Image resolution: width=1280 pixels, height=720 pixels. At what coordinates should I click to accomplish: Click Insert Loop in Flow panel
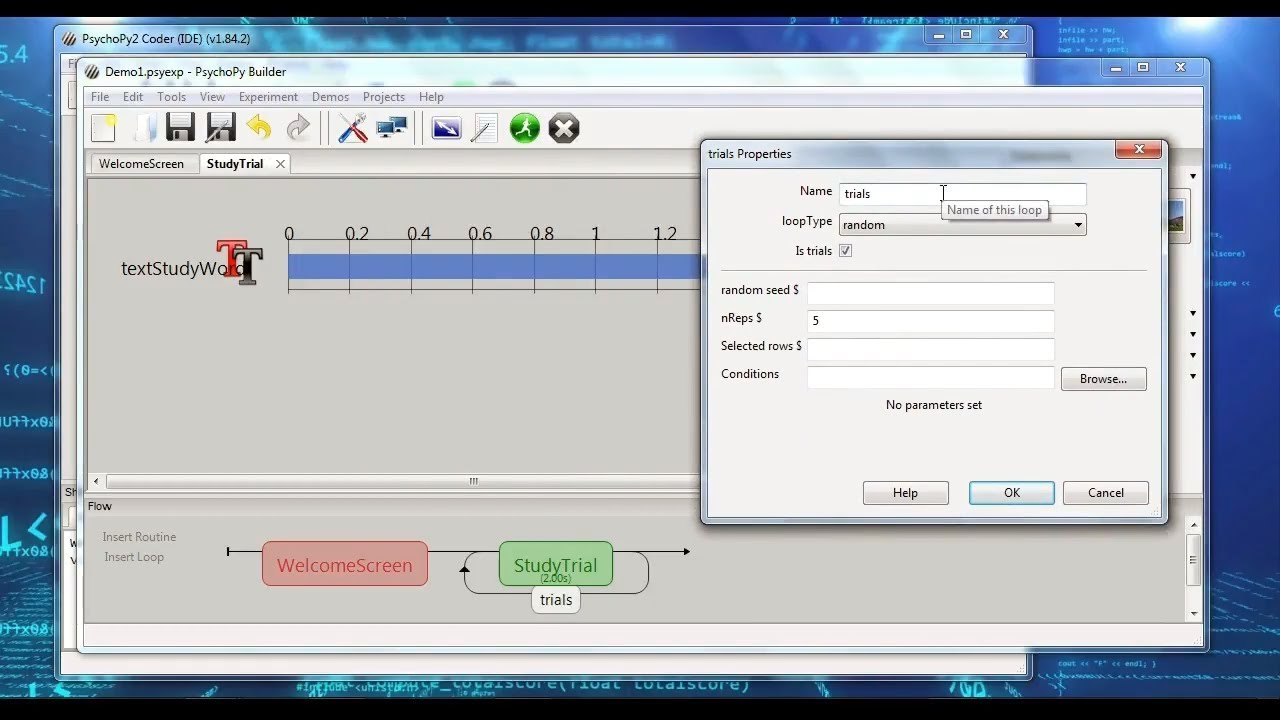(x=134, y=557)
